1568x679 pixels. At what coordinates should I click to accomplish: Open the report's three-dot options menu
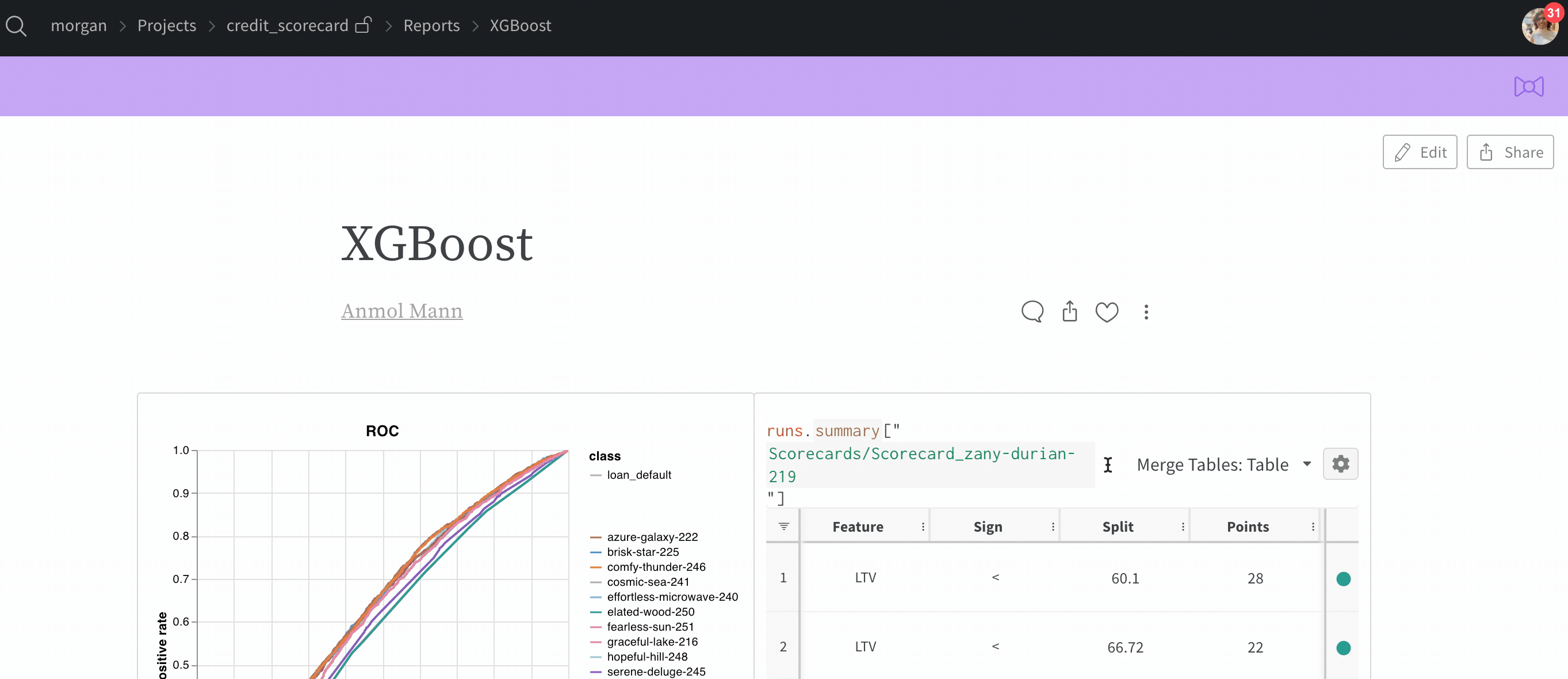tap(1146, 312)
